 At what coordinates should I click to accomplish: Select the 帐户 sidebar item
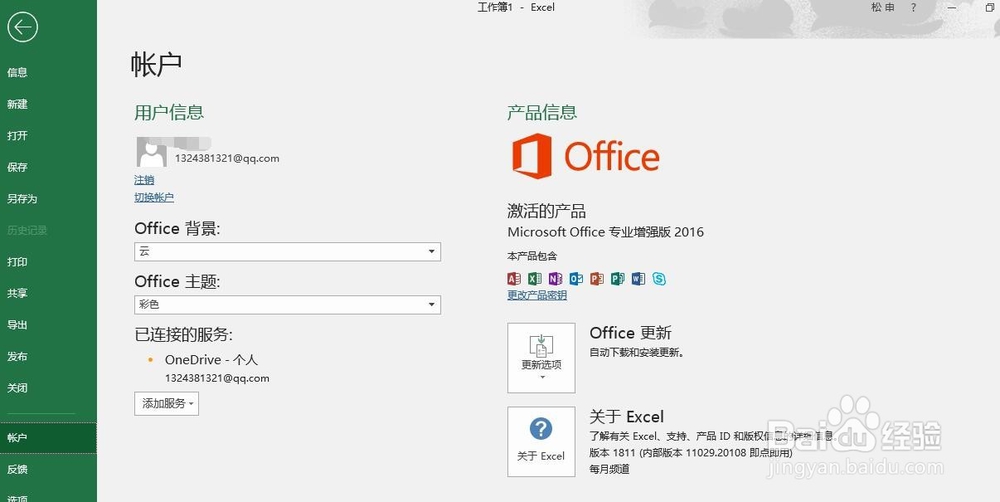(x=48, y=438)
